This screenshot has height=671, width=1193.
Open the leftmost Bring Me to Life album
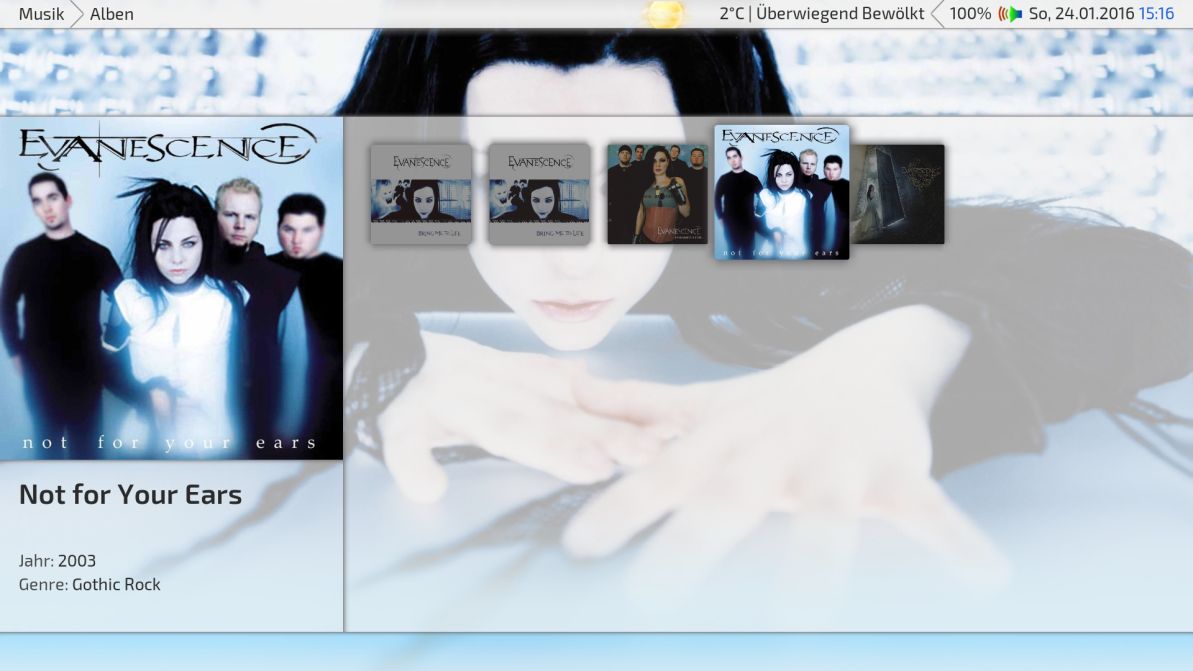pyautogui.click(x=421, y=195)
